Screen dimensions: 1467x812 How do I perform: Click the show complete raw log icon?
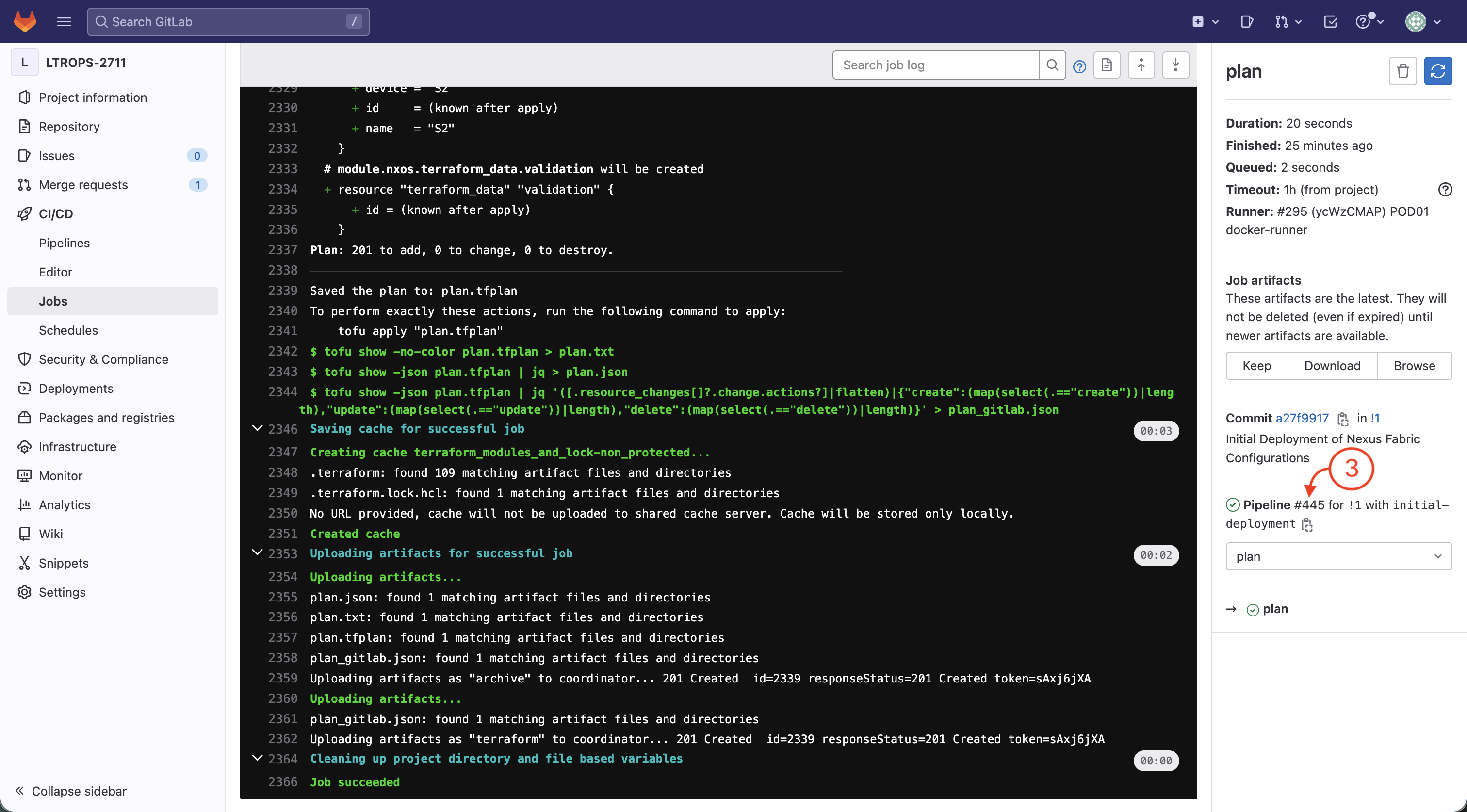1107,65
